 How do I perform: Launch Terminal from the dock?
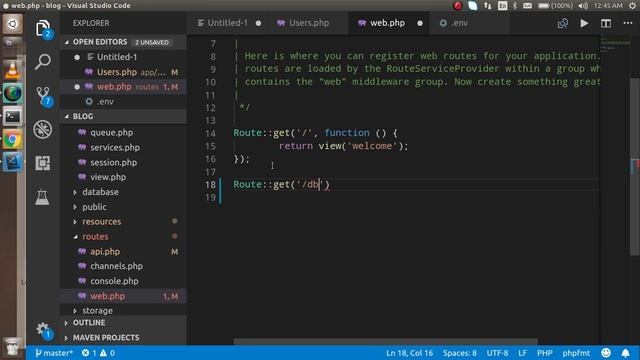(x=12, y=117)
